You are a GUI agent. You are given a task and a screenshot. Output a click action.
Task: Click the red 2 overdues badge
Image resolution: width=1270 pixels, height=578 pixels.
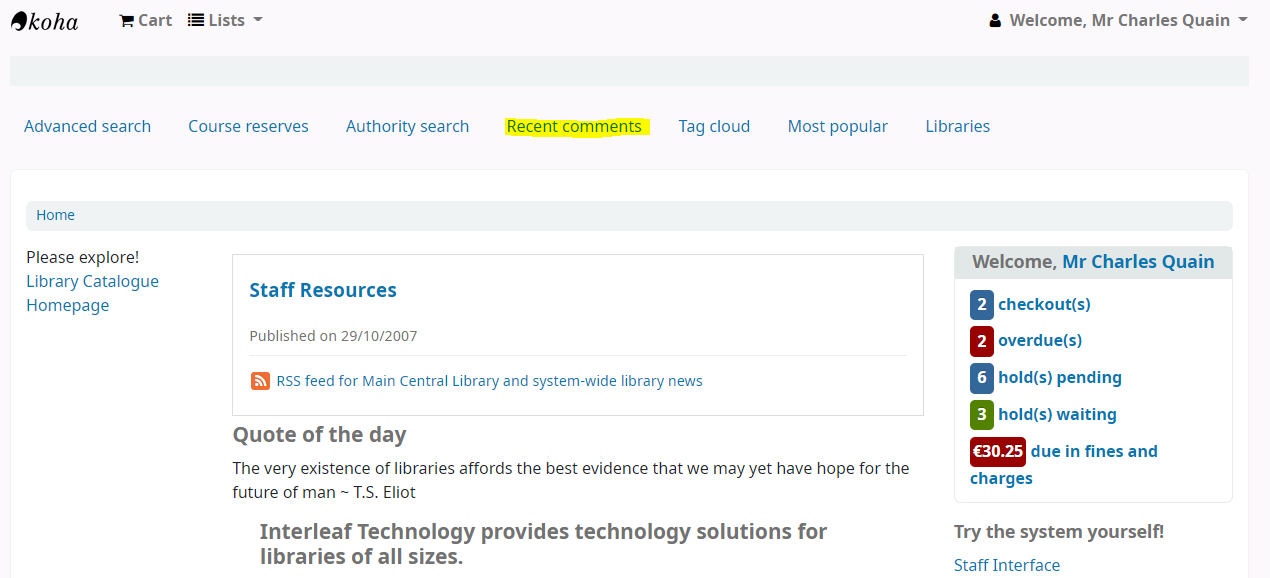pyautogui.click(x=982, y=341)
